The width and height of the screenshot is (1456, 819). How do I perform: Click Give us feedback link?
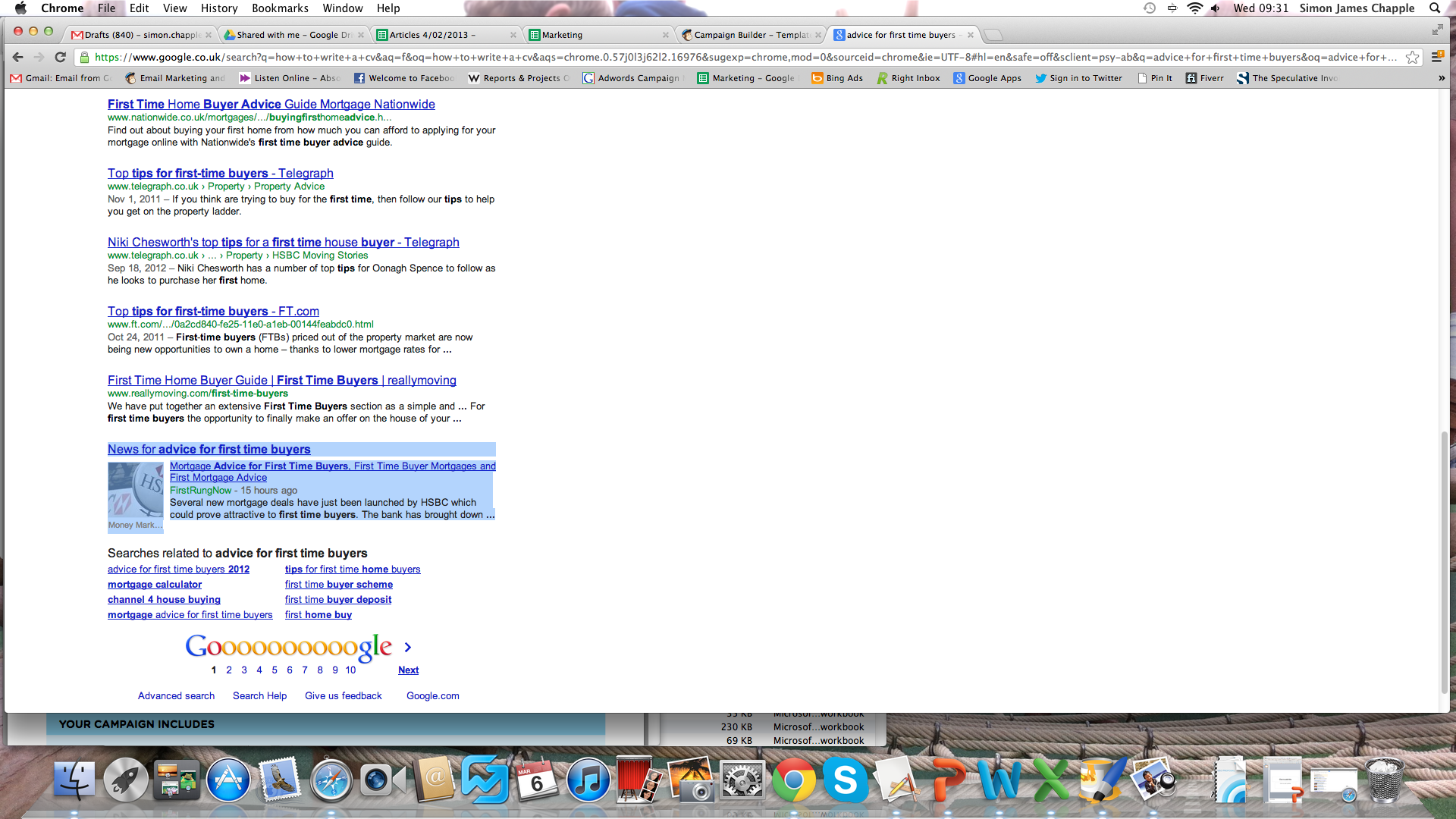tap(344, 695)
